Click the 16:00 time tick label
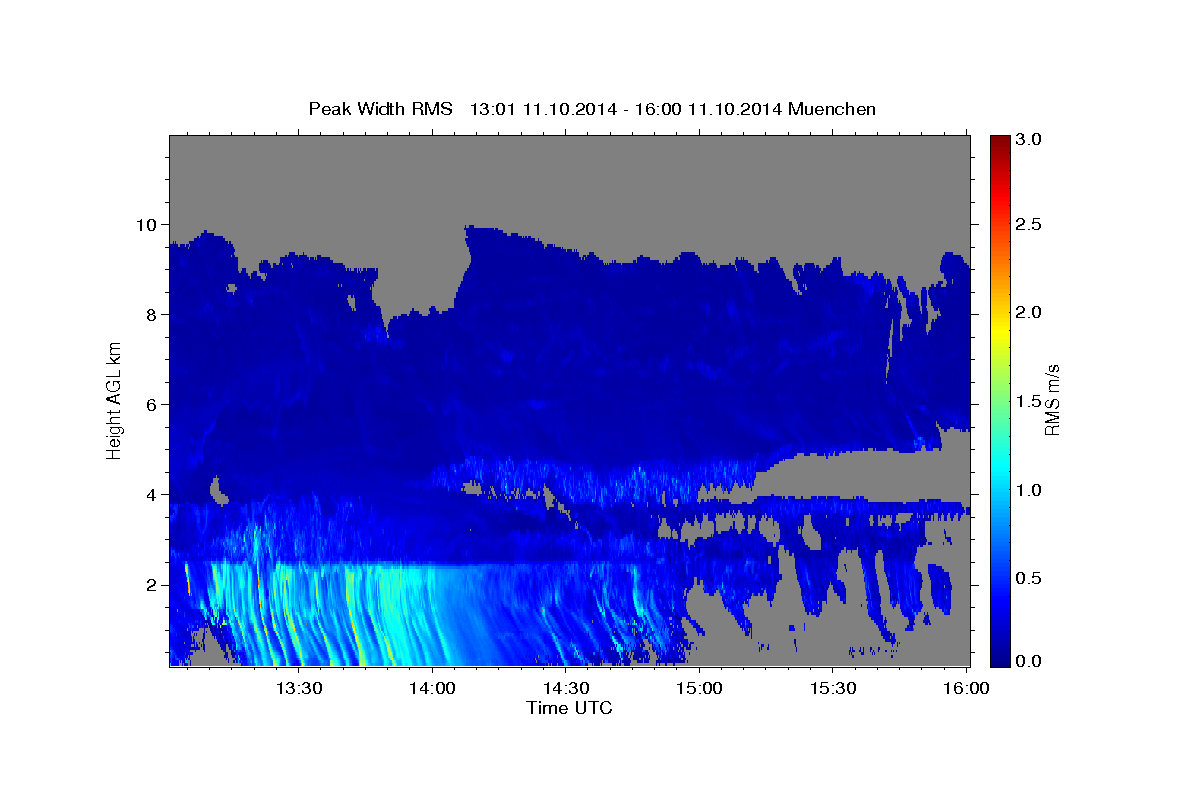 pos(965,688)
